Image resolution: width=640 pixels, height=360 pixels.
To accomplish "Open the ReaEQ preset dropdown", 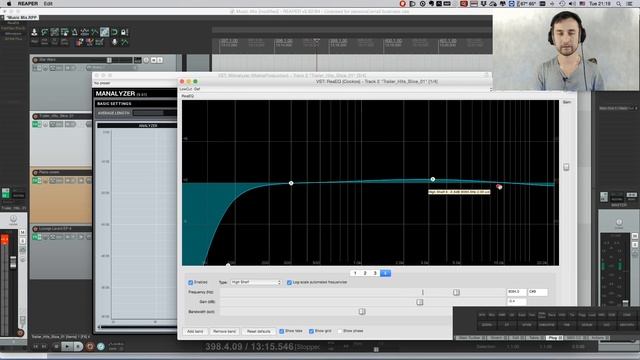I will click(335, 89).
